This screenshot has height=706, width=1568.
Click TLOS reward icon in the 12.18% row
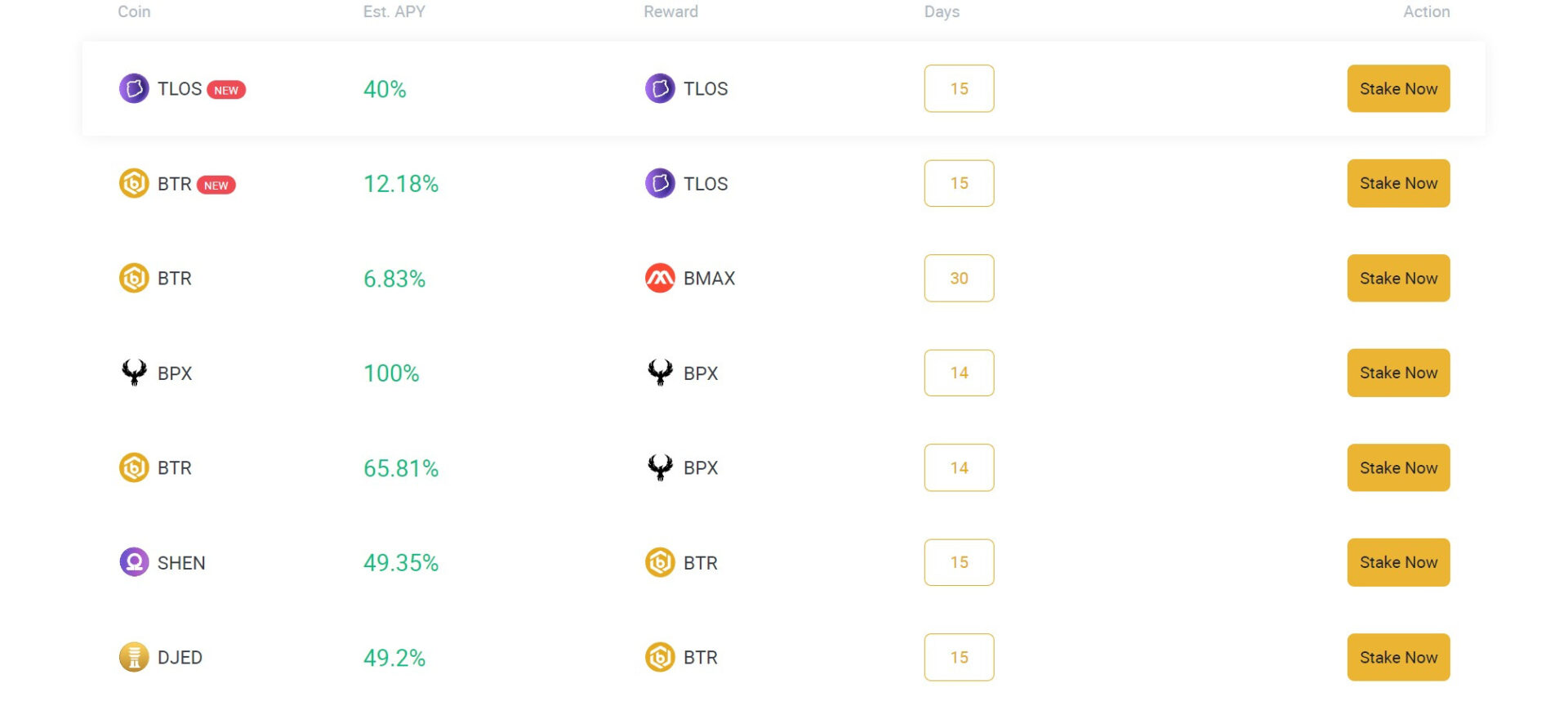pos(660,183)
